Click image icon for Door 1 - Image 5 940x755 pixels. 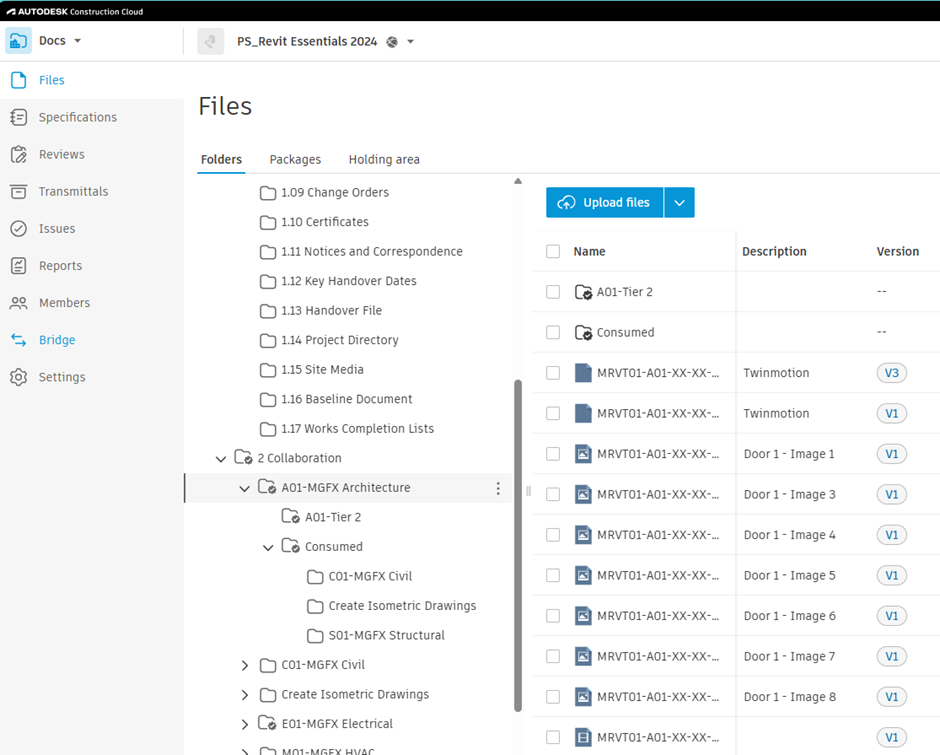tap(583, 575)
